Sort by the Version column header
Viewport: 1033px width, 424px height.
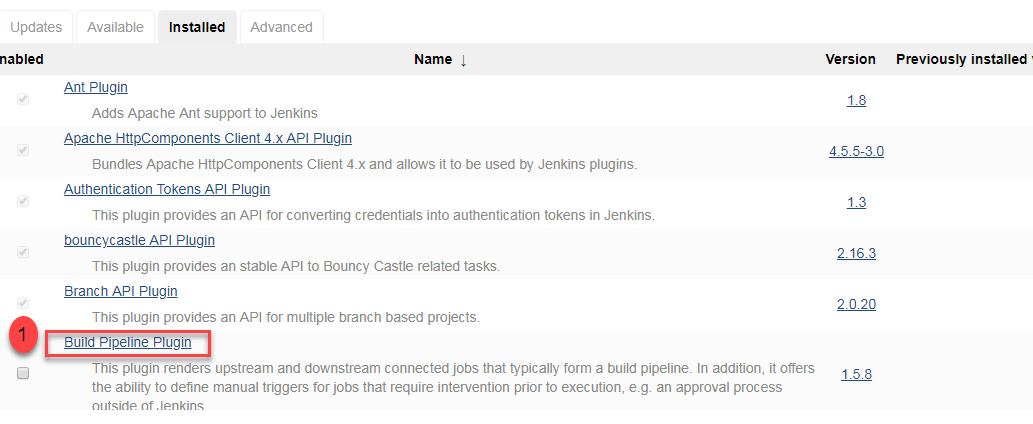tap(850, 59)
